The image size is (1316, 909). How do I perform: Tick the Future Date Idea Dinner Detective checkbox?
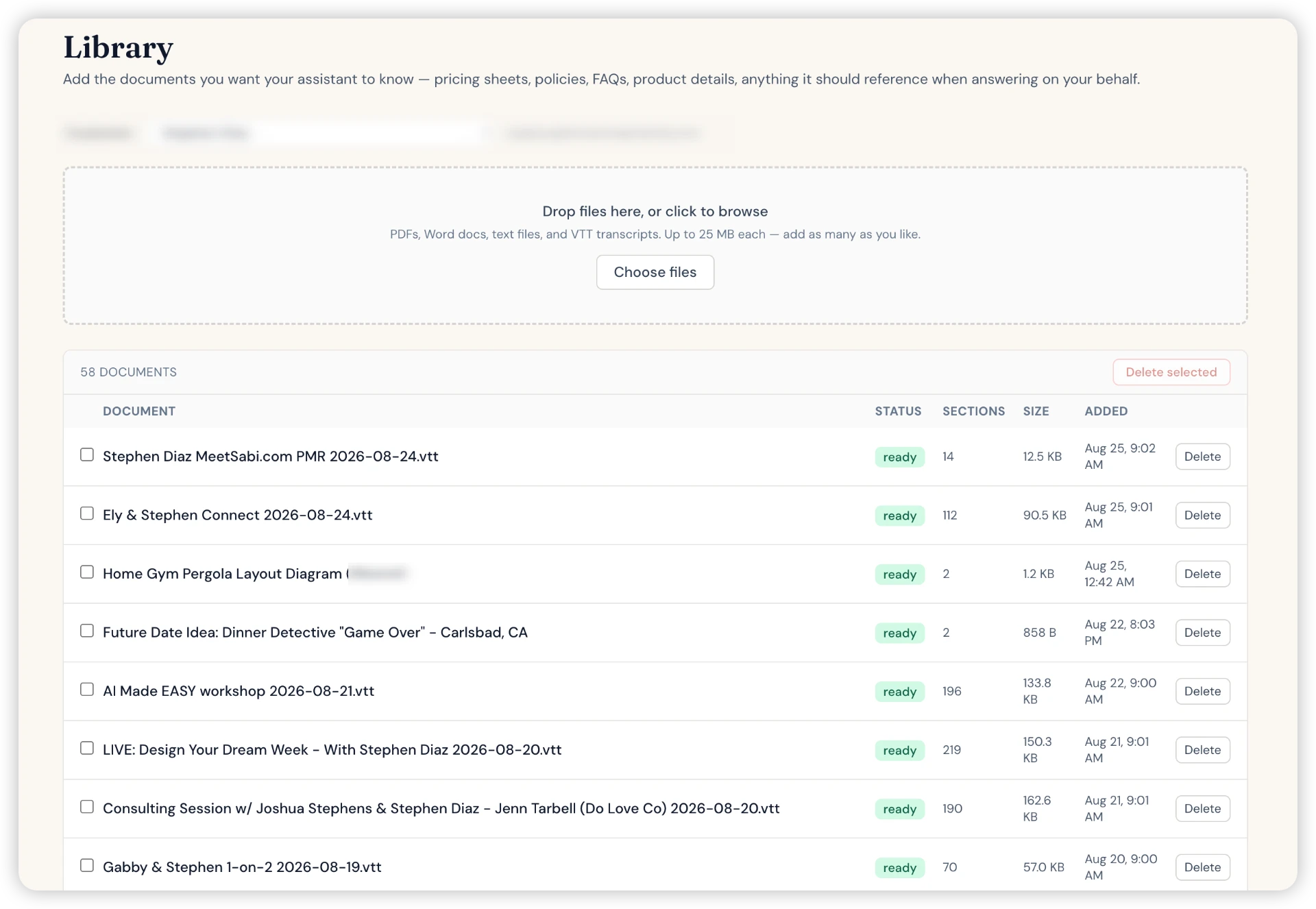pos(87,631)
